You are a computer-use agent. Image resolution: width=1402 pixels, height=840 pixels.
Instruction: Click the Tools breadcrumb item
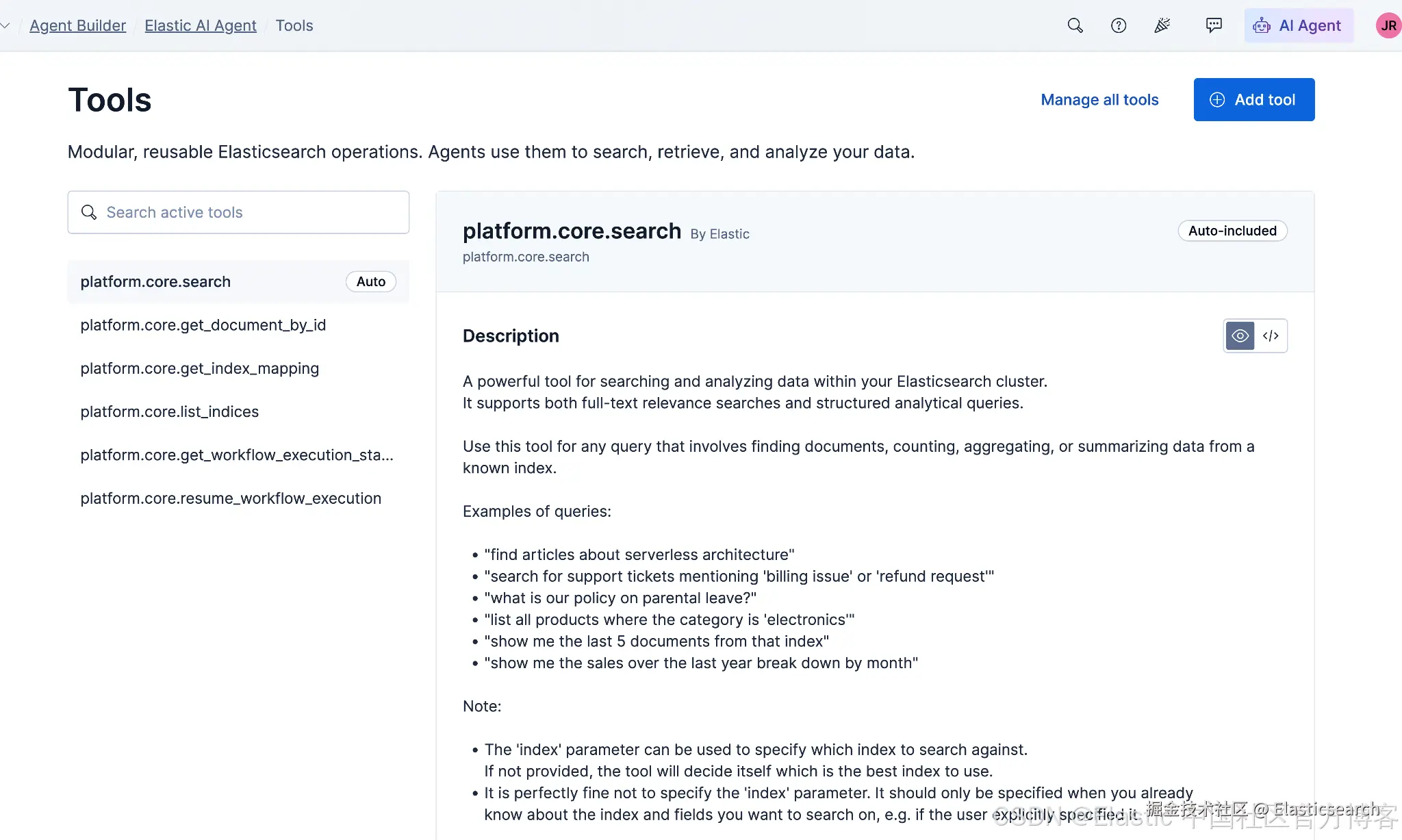(x=294, y=26)
